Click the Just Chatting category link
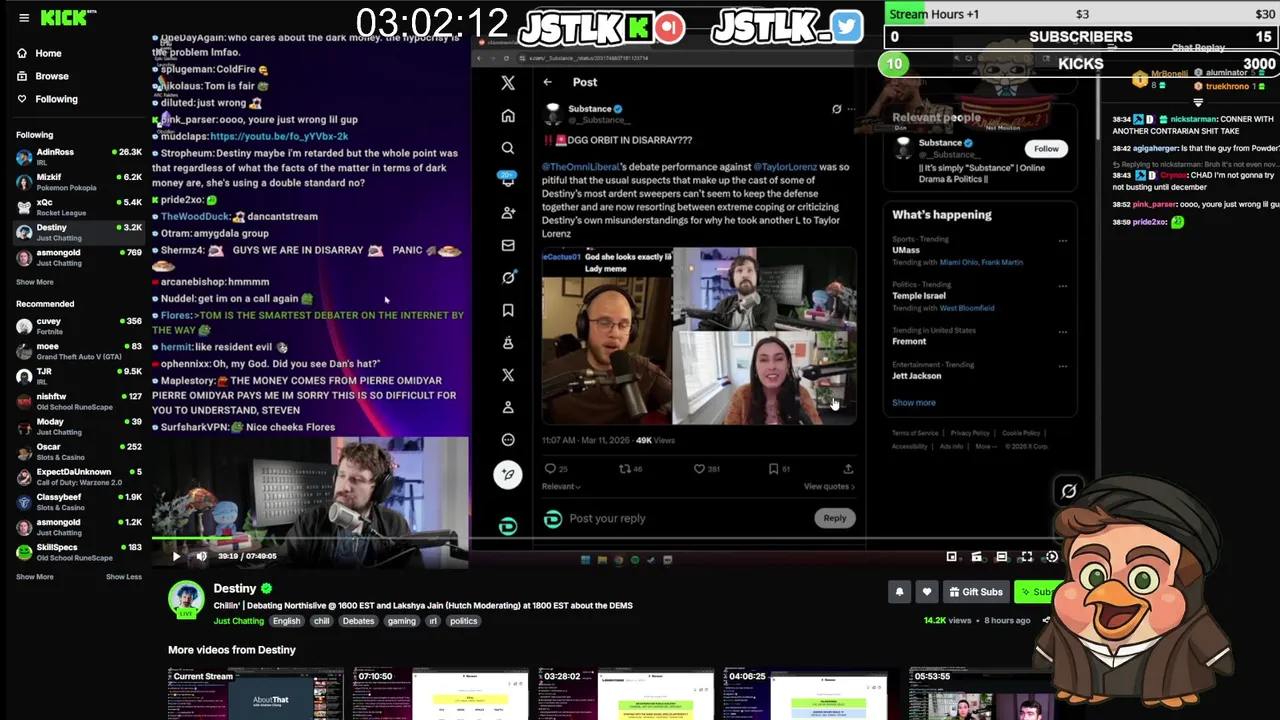 [239, 621]
